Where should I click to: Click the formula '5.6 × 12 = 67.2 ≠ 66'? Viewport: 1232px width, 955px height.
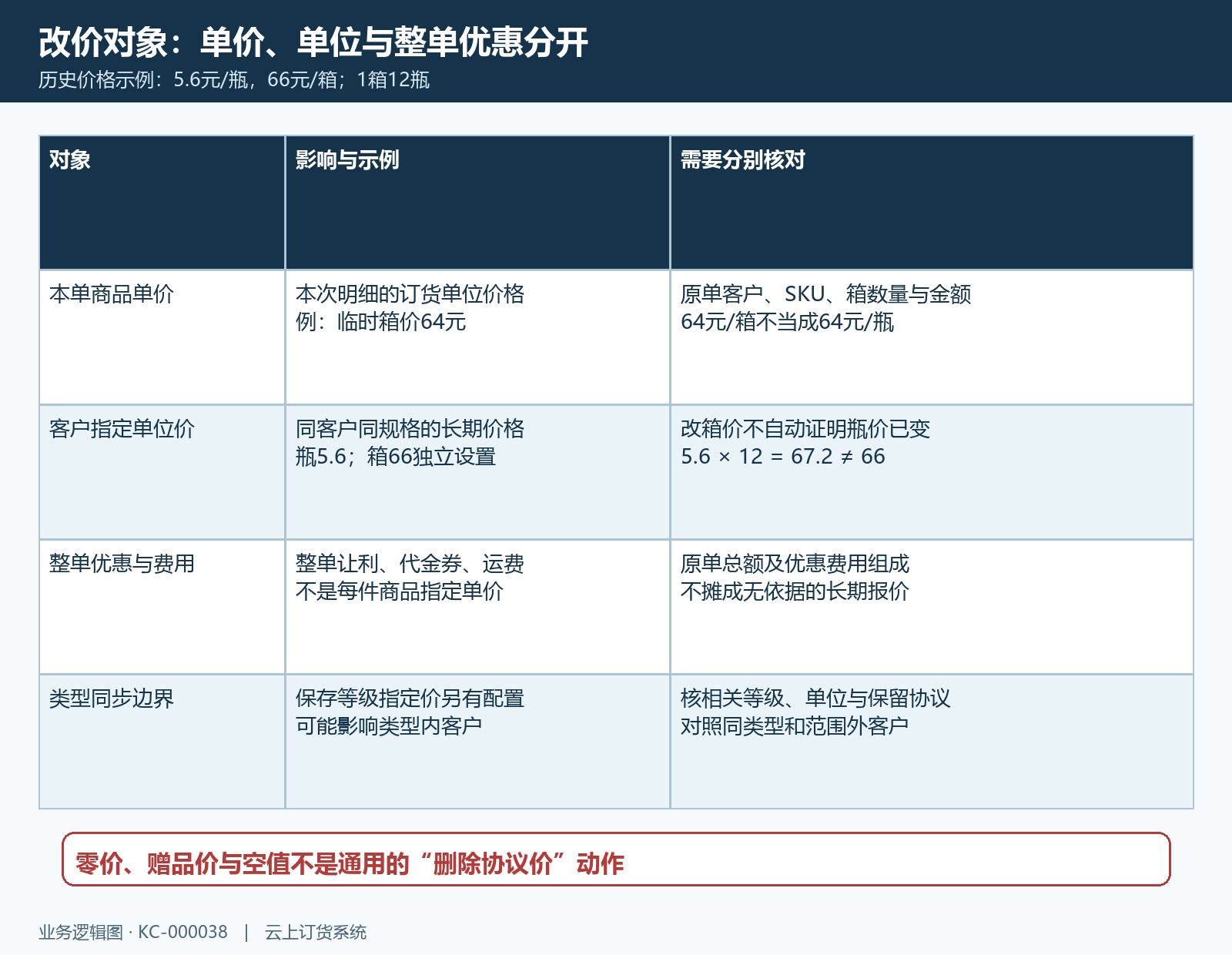point(783,457)
